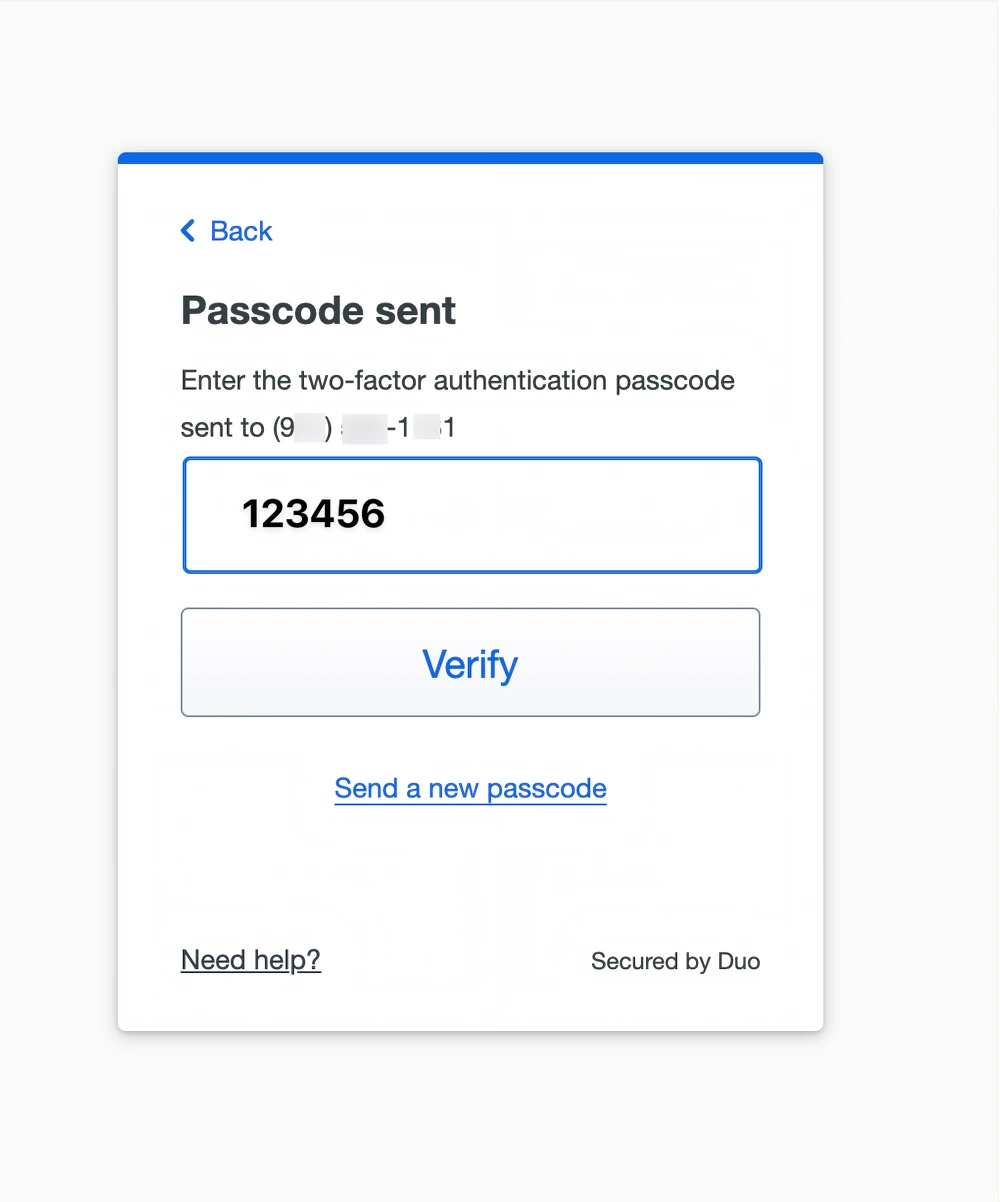The image size is (1000, 1202).
Task: Click the Secured by Duo label
Action: [x=675, y=961]
